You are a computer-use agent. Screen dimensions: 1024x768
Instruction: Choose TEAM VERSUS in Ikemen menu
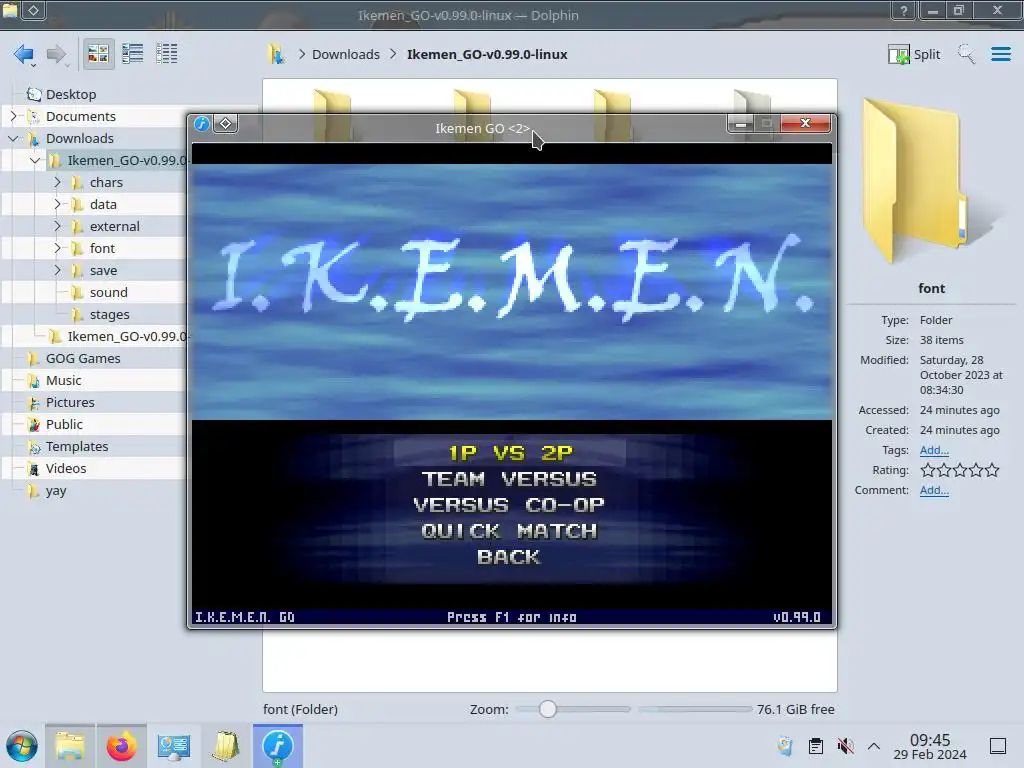coord(509,479)
